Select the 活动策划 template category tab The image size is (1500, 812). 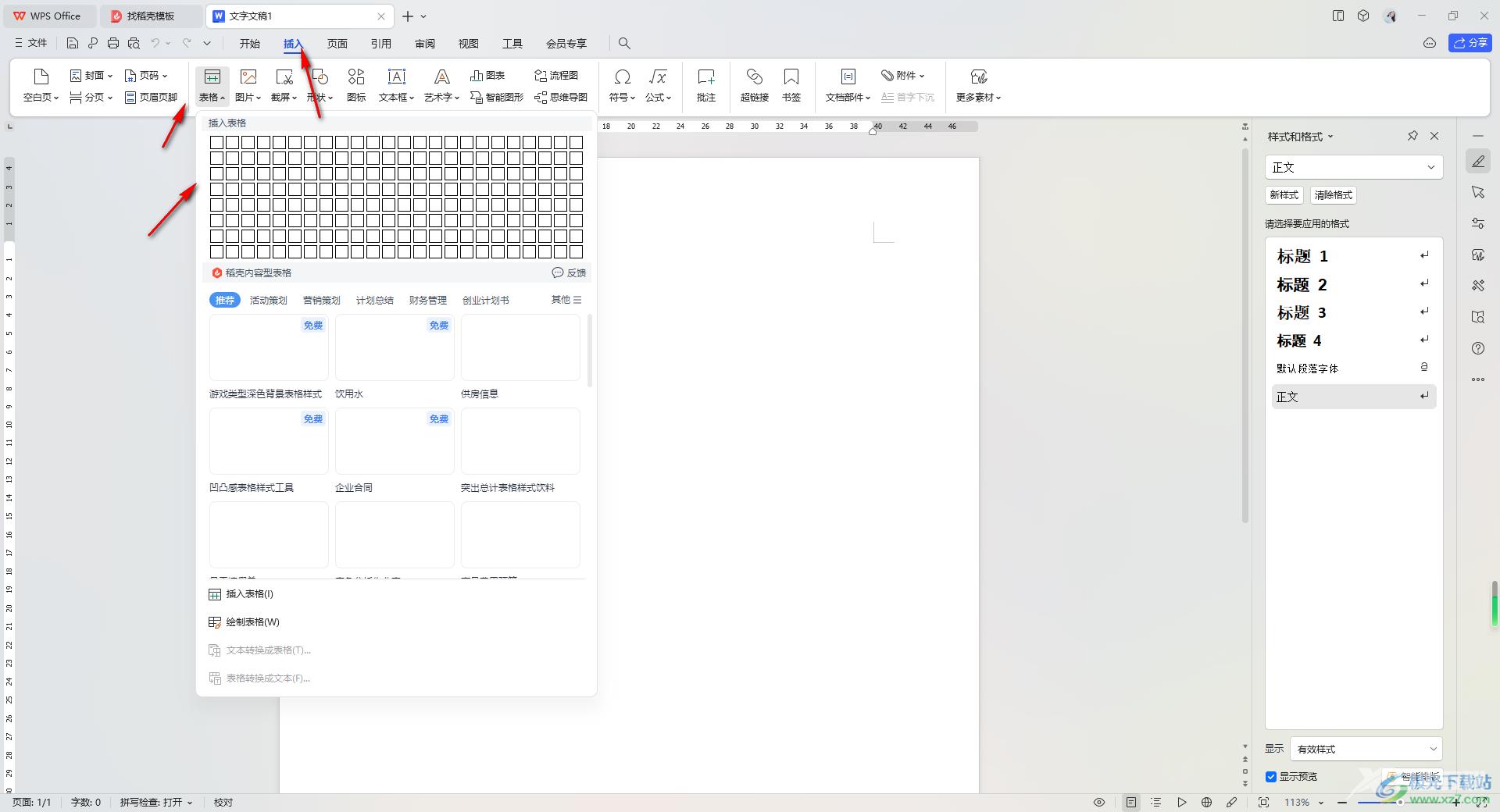268,300
